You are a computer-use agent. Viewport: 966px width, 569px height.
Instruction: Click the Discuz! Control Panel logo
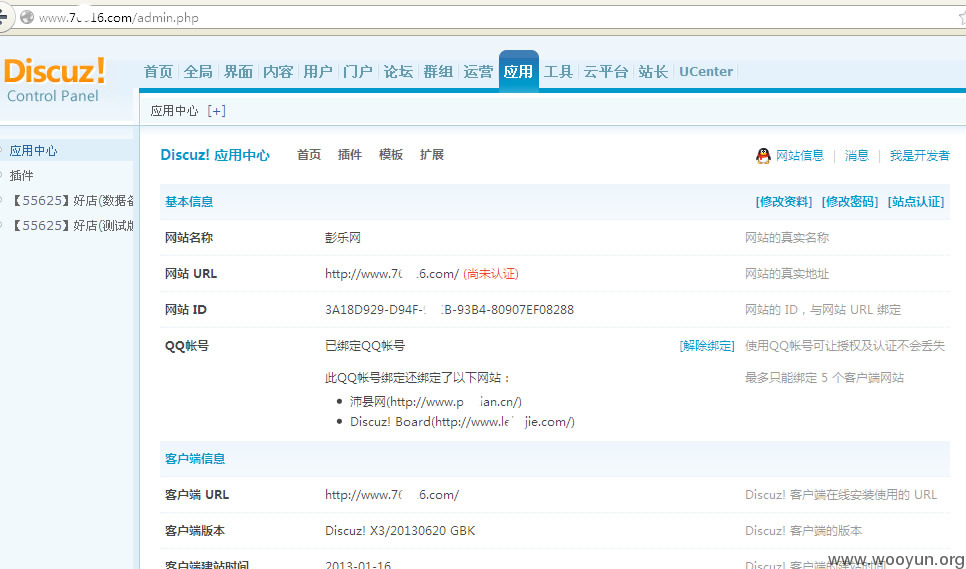click(54, 81)
